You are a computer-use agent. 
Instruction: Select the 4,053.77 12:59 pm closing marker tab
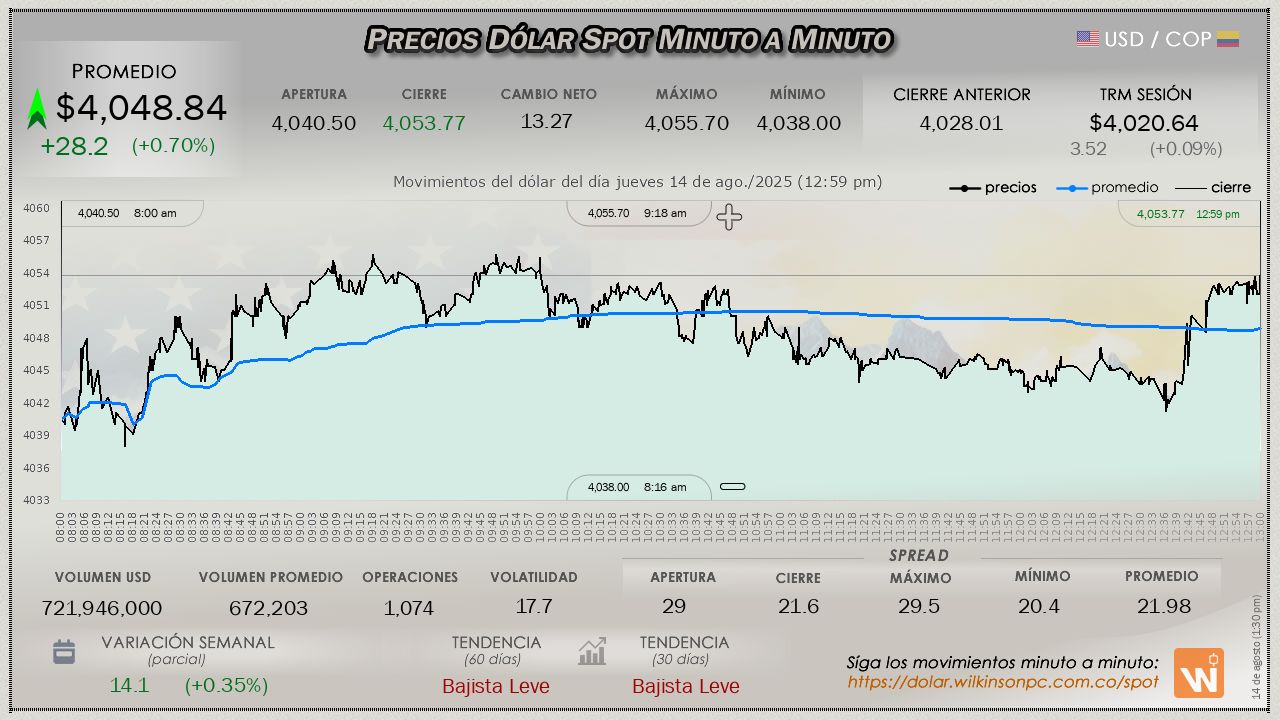click(x=1188, y=214)
